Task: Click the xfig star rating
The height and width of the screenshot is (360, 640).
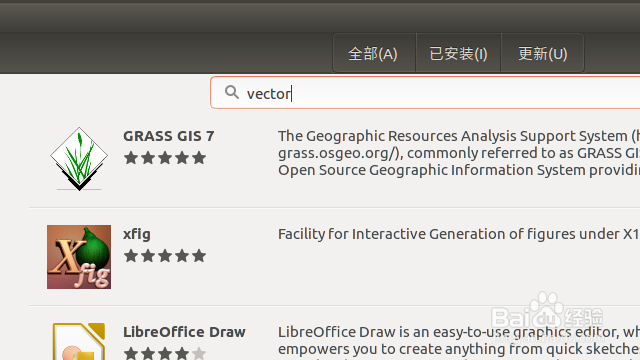Action: point(164,256)
